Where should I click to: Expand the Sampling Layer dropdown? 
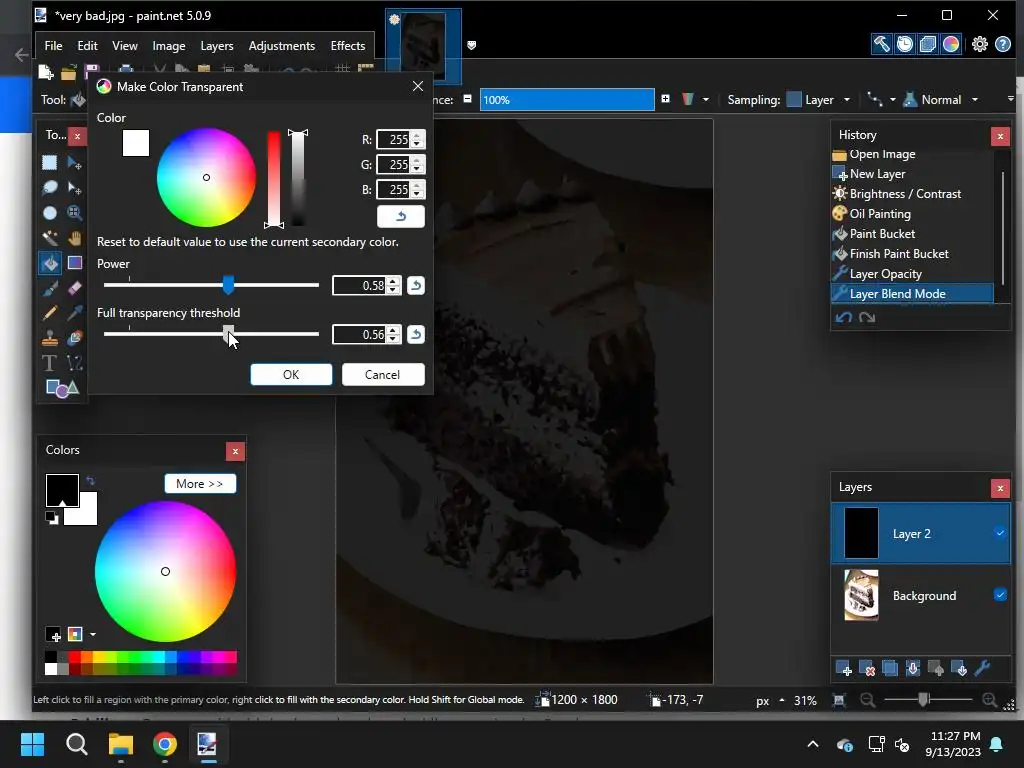846,100
